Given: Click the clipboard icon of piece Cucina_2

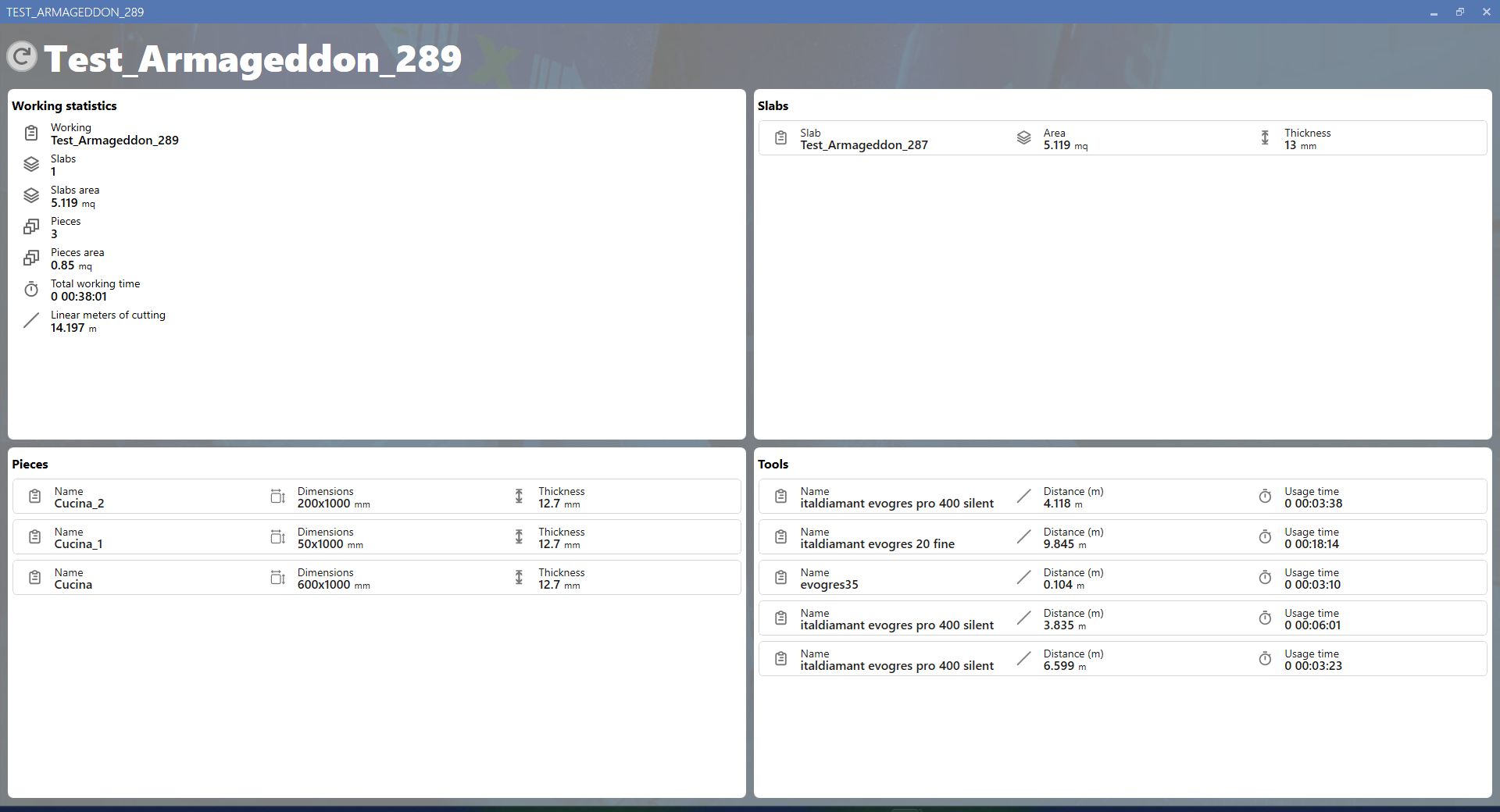Looking at the screenshot, I should click(34, 497).
